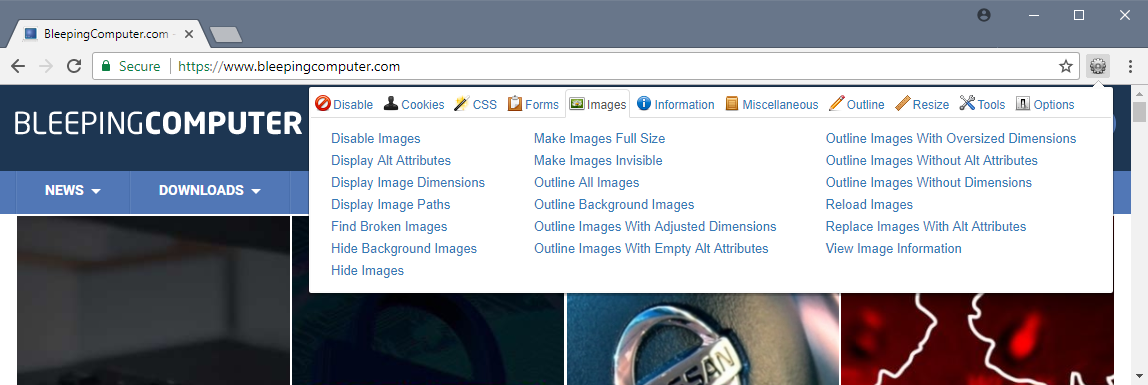Expand the NEWS dropdown menu
1148x385 pixels.
72,191
